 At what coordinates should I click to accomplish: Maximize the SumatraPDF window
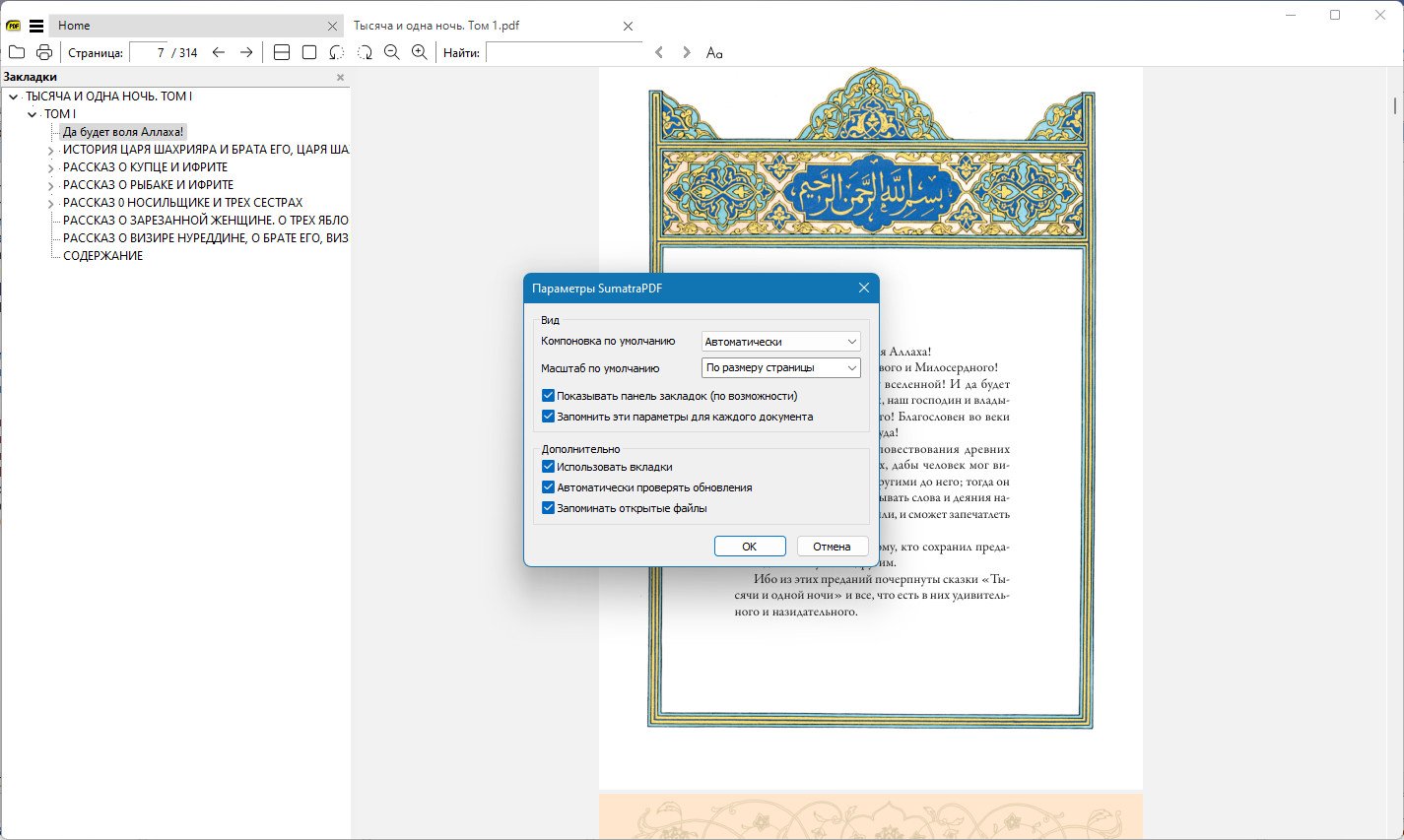pyautogui.click(x=1335, y=15)
